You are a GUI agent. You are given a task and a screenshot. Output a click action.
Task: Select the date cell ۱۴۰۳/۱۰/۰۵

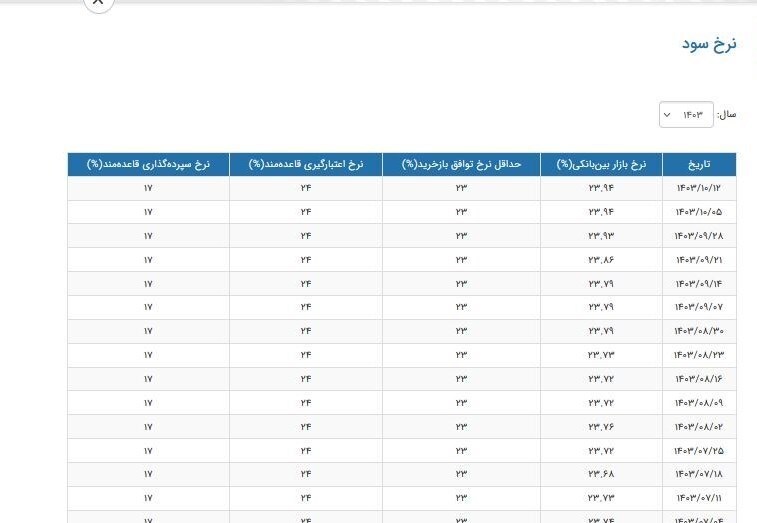click(699, 212)
